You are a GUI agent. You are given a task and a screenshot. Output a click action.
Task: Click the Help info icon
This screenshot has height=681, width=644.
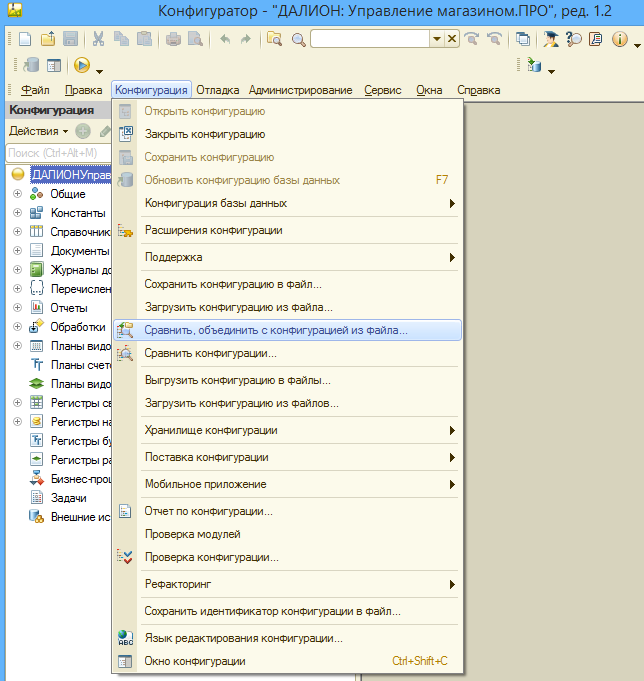[x=620, y=39]
